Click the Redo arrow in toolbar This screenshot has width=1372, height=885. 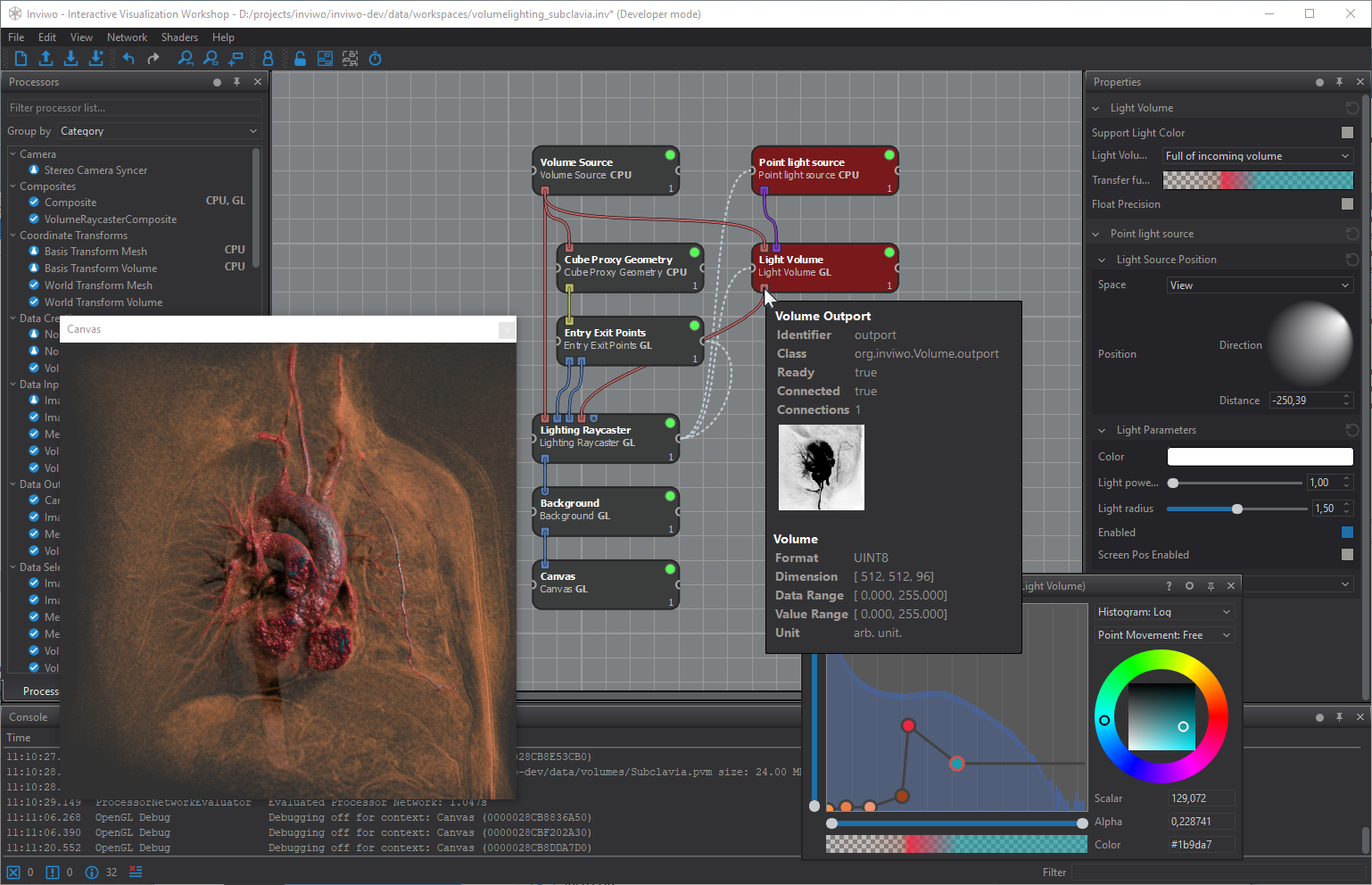pyautogui.click(x=153, y=59)
